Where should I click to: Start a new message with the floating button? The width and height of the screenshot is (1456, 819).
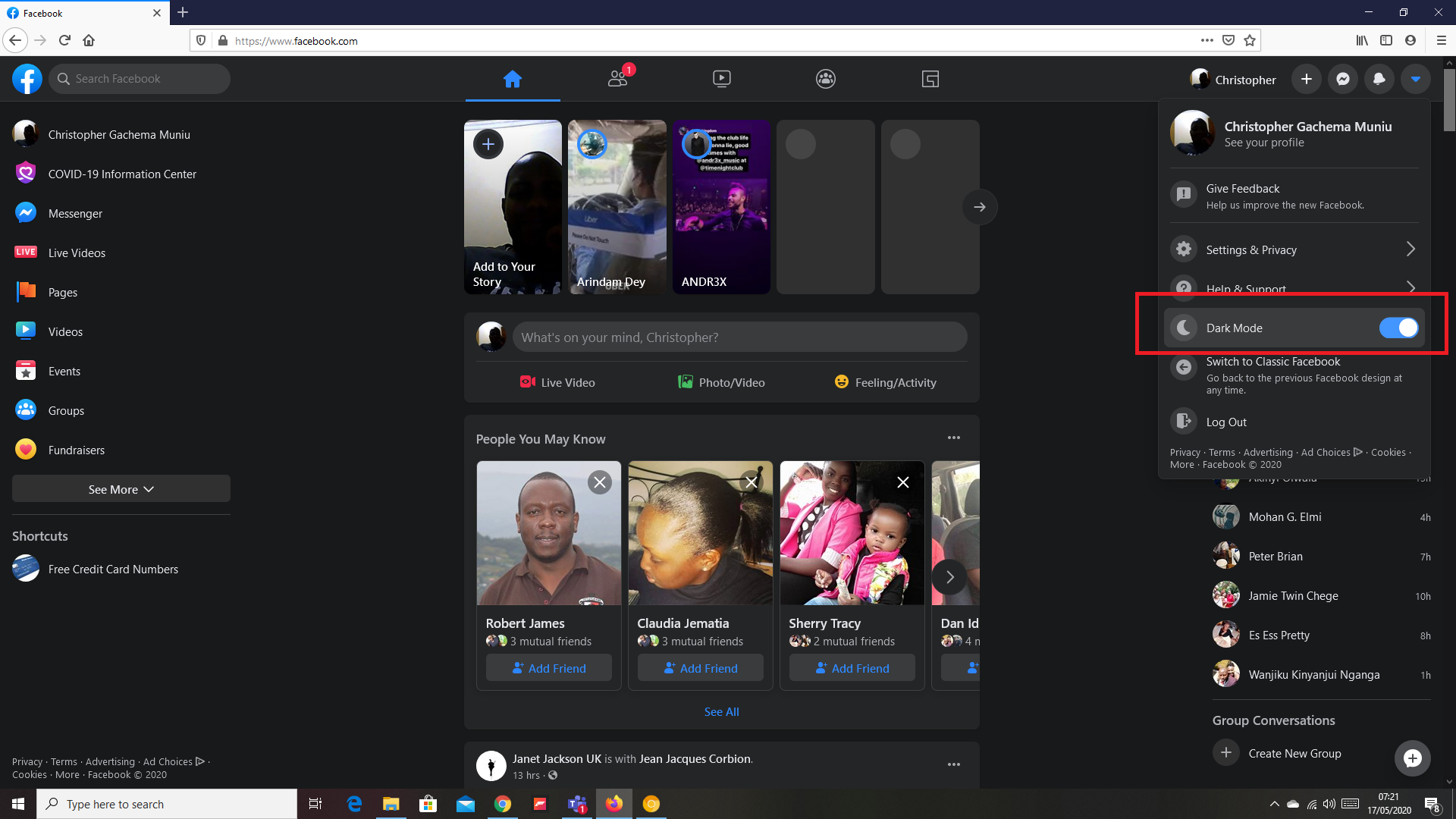[1413, 758]
